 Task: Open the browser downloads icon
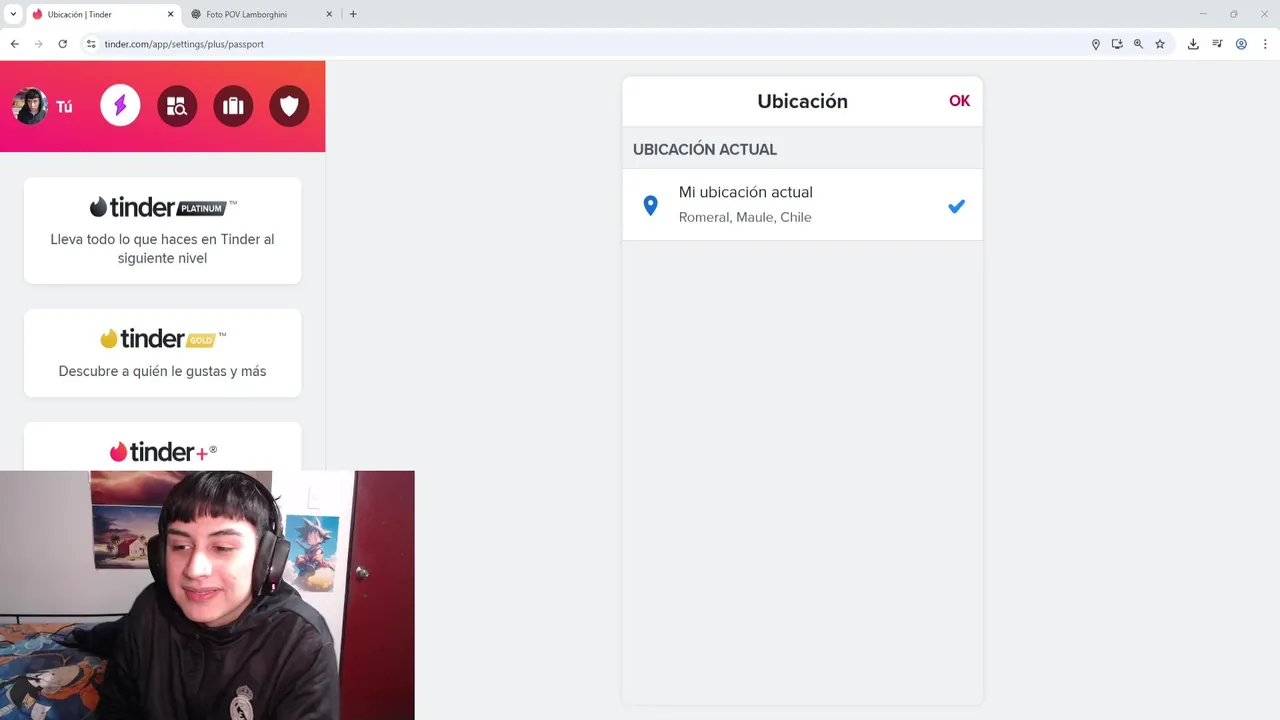[1193, 44]
